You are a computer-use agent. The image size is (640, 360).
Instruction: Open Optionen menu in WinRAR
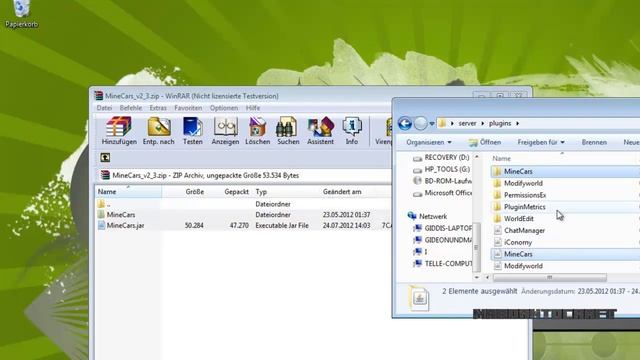pyautogui.click(x=224, y=108)
